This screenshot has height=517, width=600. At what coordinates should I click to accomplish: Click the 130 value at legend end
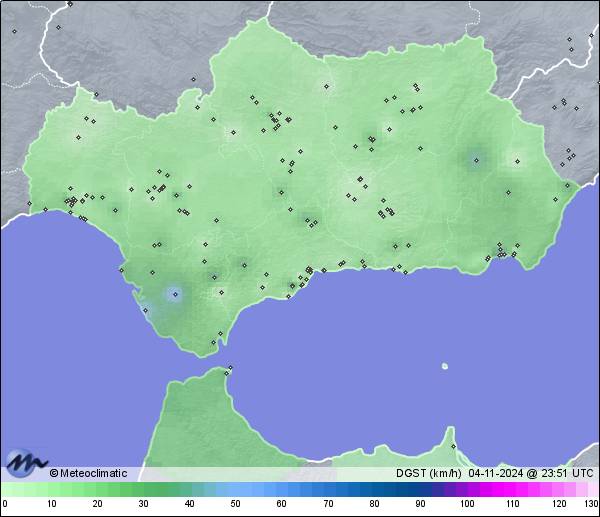point(590,504)
